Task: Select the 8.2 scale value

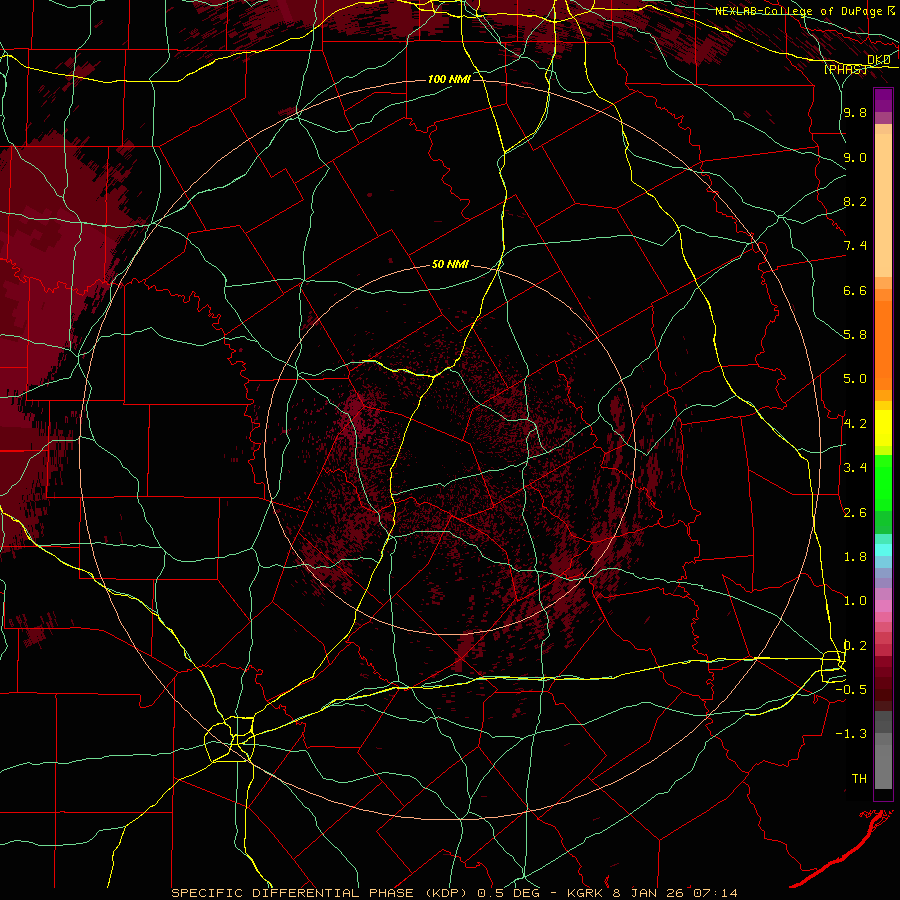Action: pyautogui.click(x=855, y=201)
